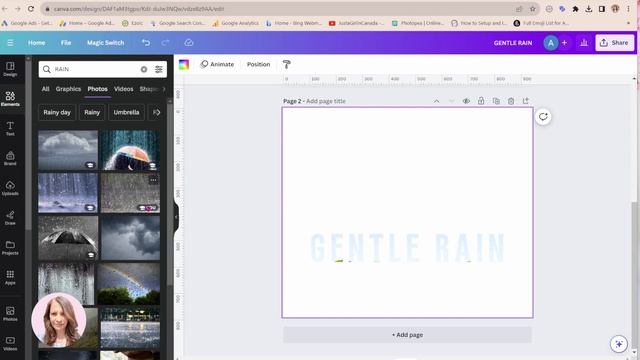
Task: Click the Add page button
Action: [407, 335]
